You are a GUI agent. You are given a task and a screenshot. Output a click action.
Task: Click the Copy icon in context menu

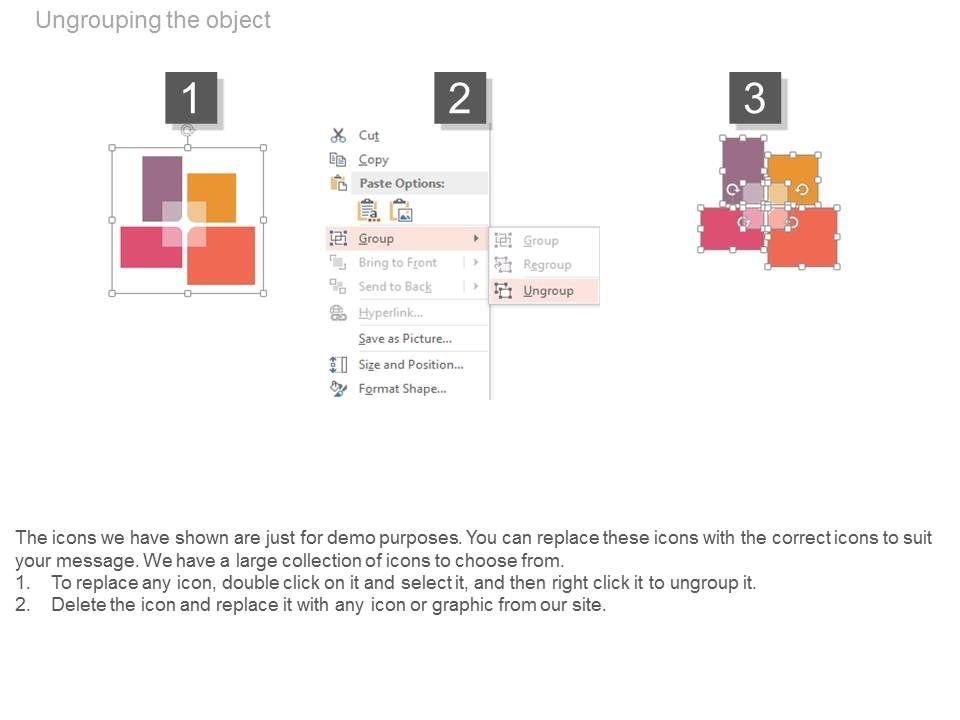[x=338, y=159]
